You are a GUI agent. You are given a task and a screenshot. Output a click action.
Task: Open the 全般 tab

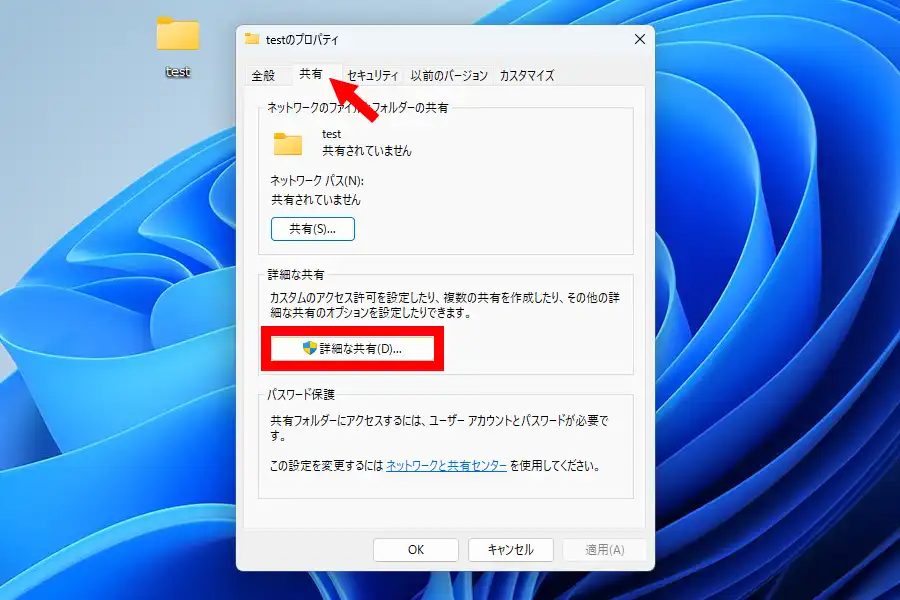(263, 75)
